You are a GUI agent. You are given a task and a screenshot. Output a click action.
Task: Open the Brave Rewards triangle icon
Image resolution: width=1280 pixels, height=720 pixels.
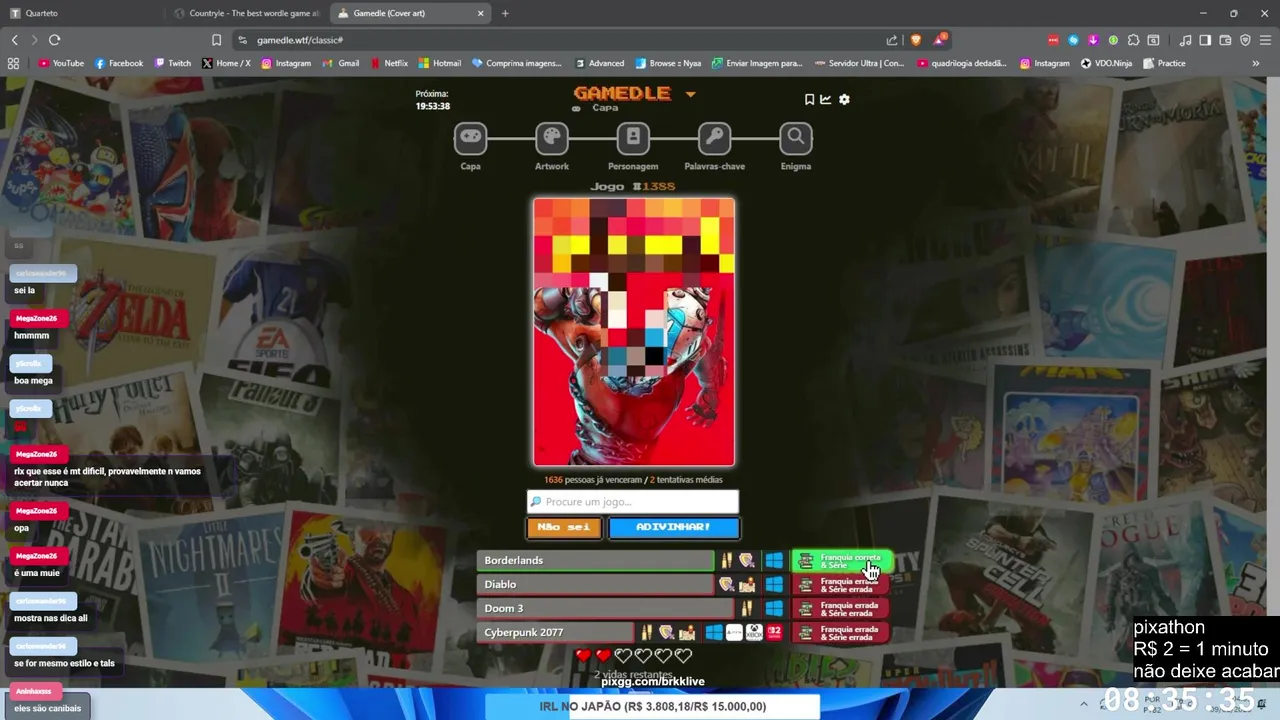[x=939, y=40]
